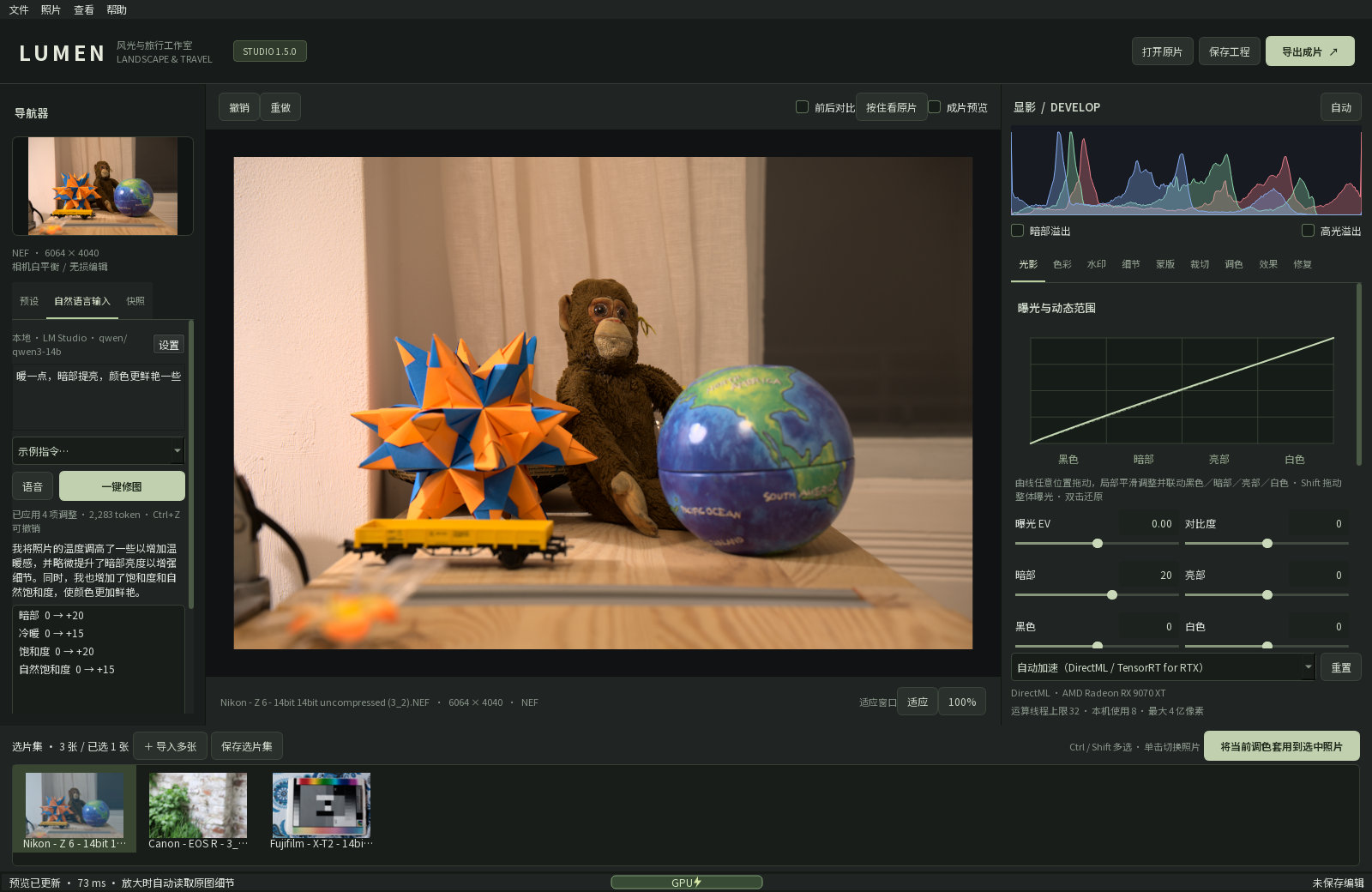Open the 文件 menu

tap(19, 10)
